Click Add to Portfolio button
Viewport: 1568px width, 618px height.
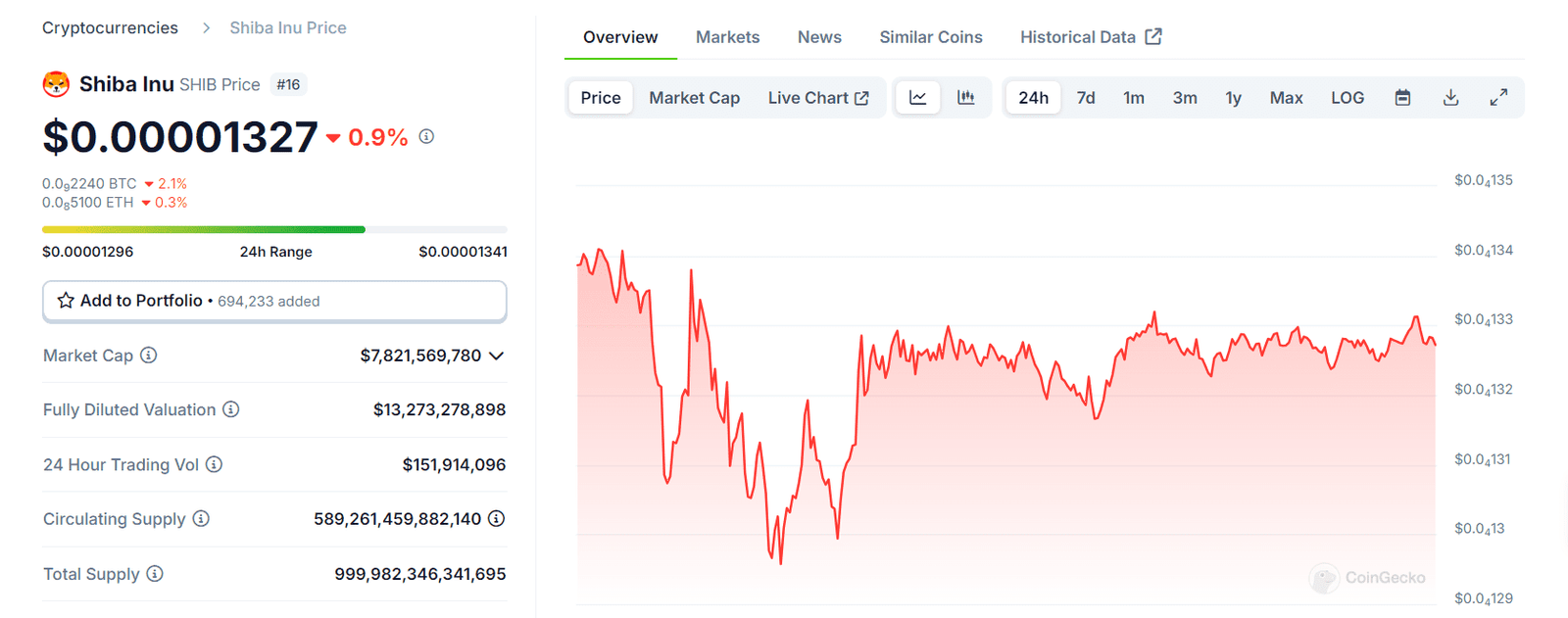pos(274,301)
